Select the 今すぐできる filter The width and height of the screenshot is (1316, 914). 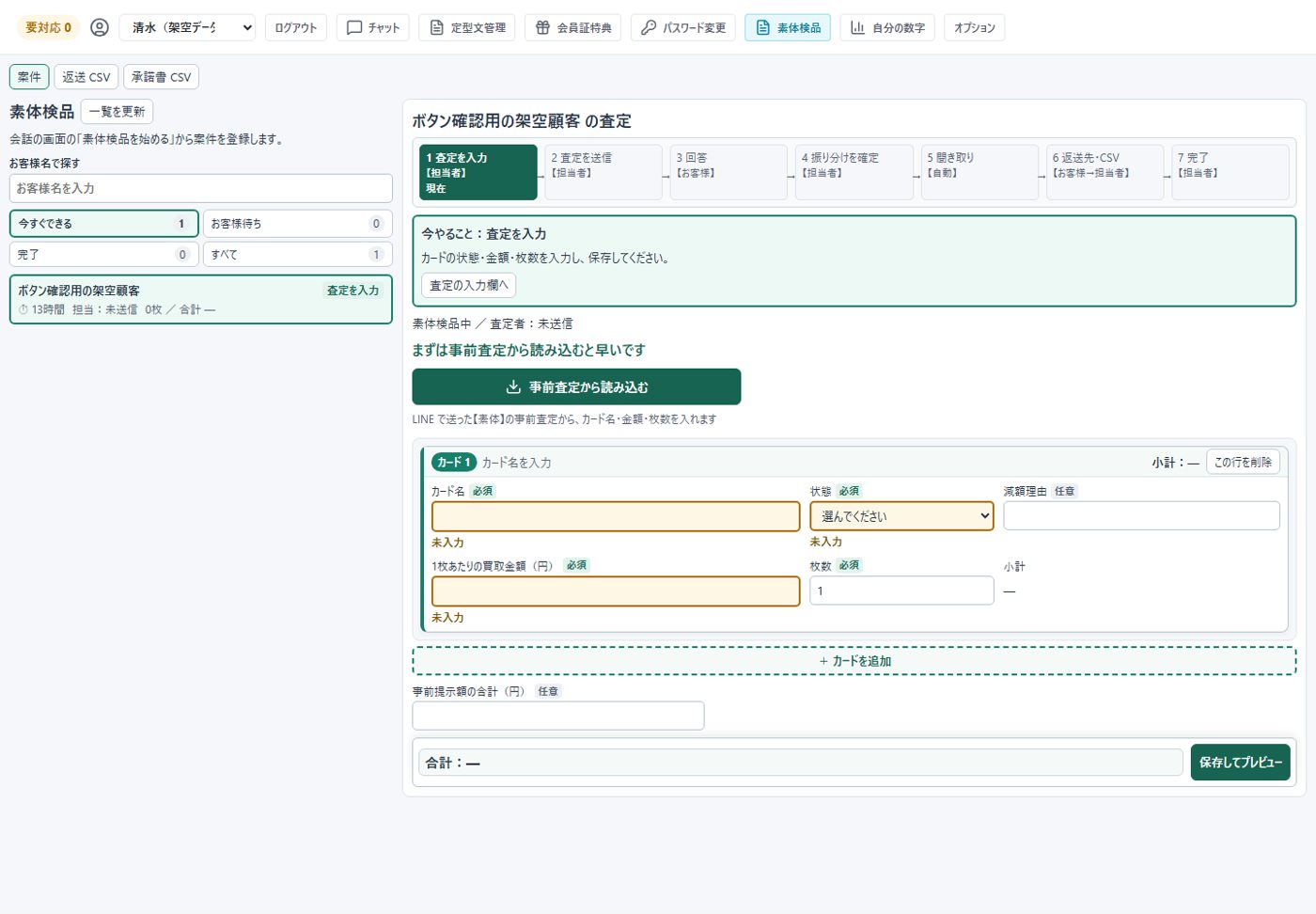pos(104,224)
